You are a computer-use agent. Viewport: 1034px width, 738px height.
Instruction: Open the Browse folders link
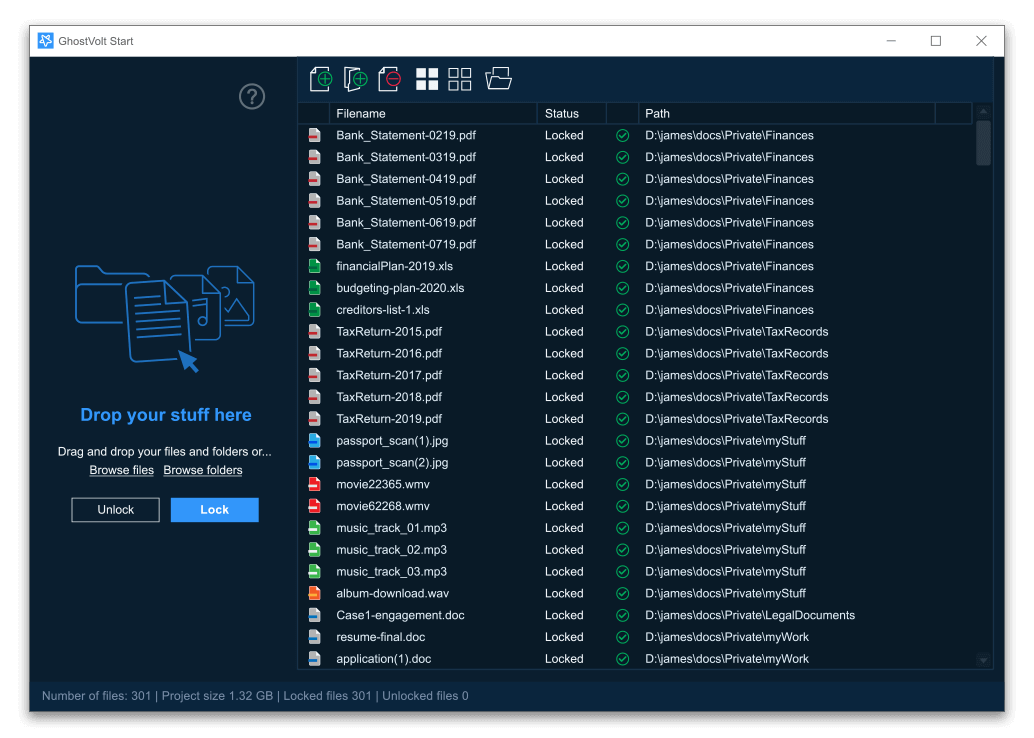[x=202, y=470]
